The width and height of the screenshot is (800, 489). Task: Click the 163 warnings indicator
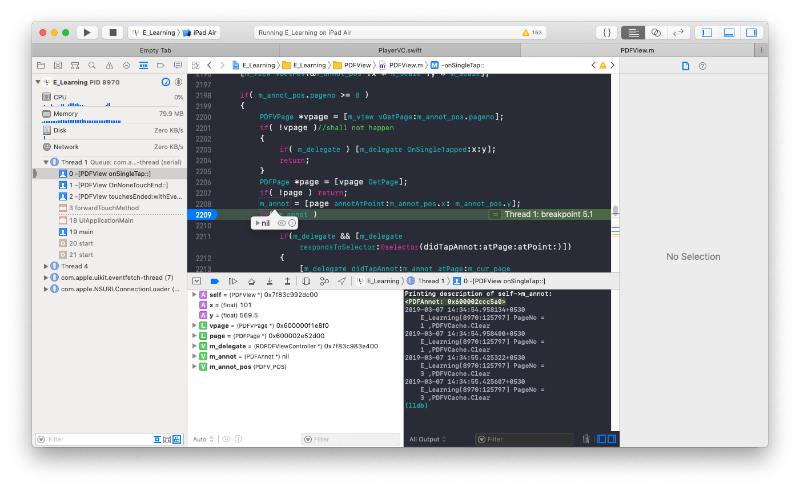click(x=531, y=32)
